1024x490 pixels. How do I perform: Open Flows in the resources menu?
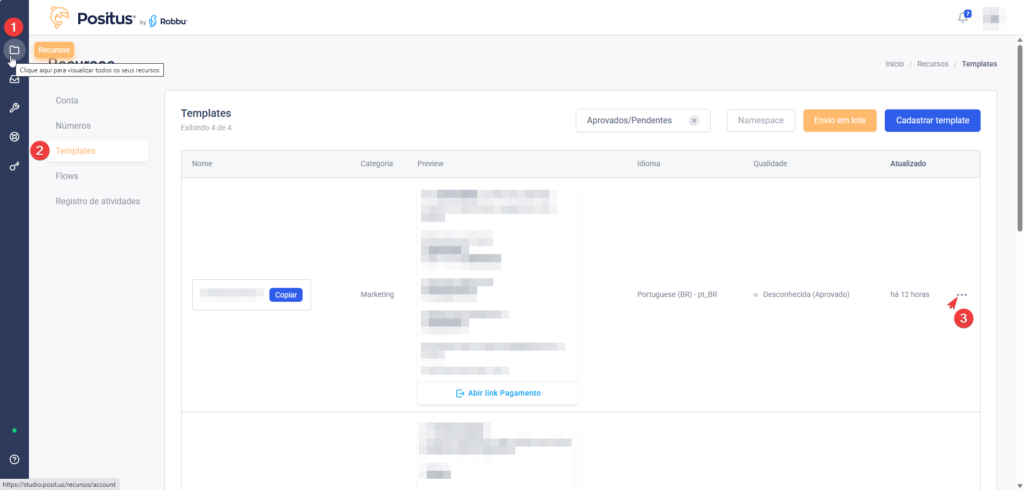pyautogui.click(x=67, y=176)
